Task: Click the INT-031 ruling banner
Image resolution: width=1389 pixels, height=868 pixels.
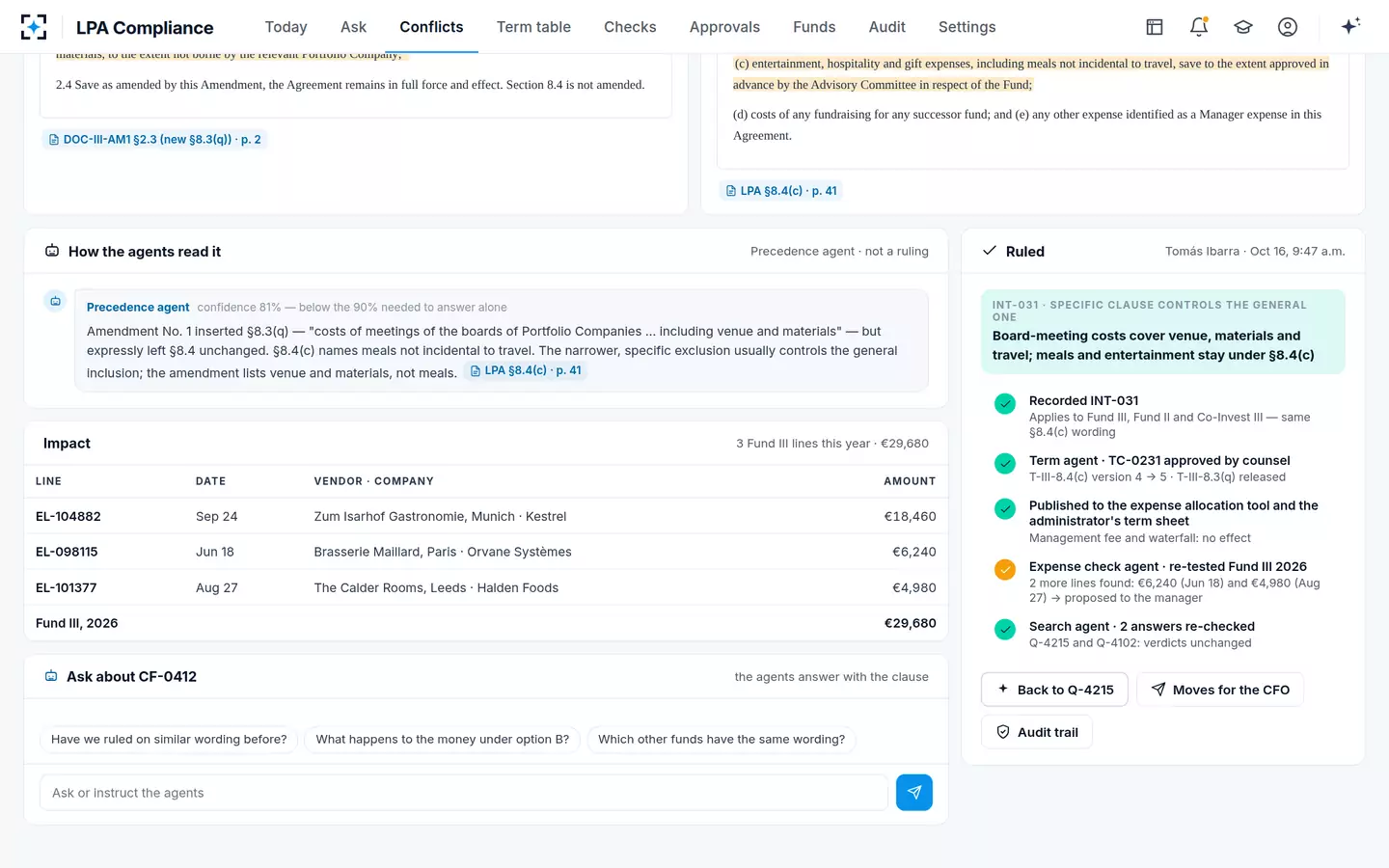Action: 1163,332
